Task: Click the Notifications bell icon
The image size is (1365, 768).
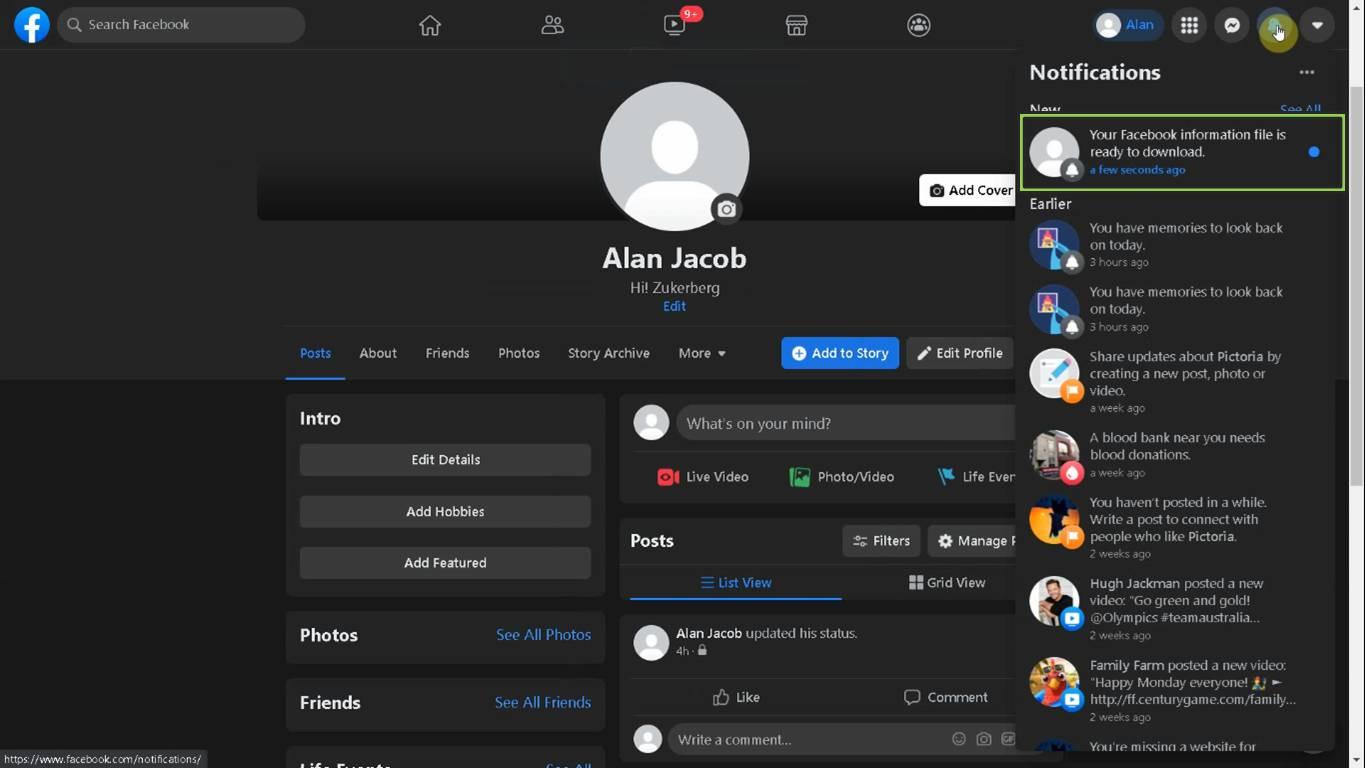Action: (1275, 25)
